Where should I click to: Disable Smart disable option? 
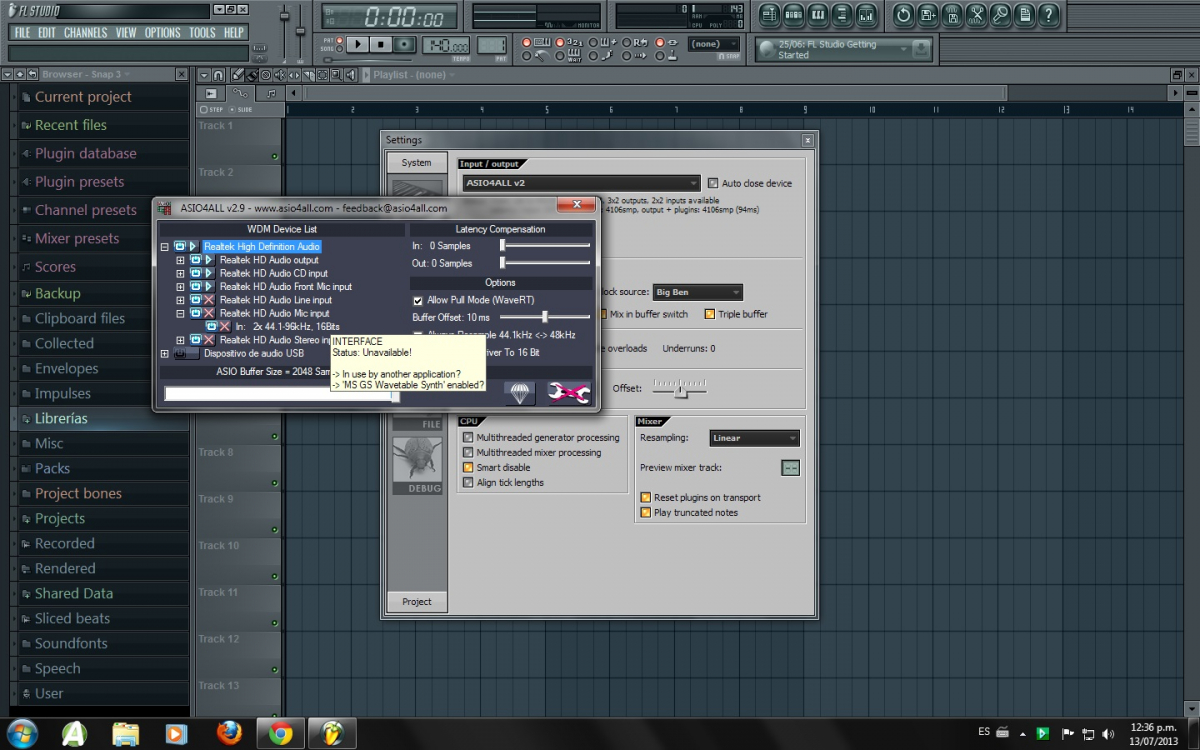click(468, 467)
